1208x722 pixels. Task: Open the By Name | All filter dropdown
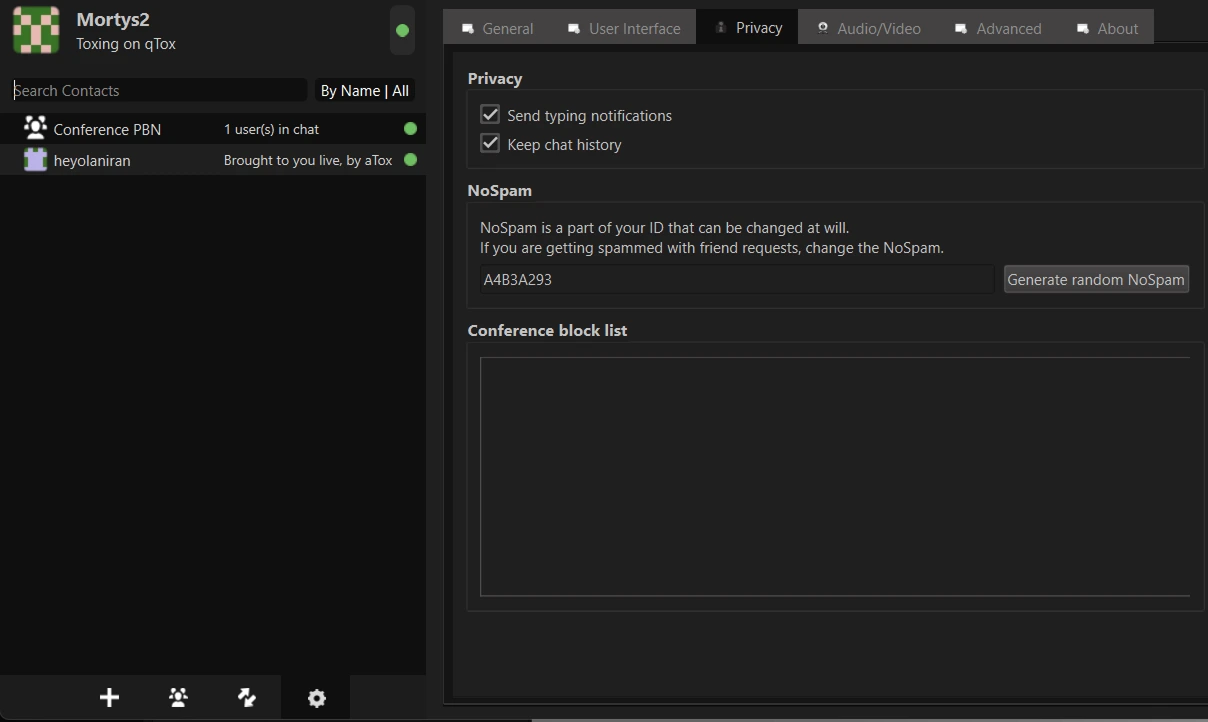[364, 91]
